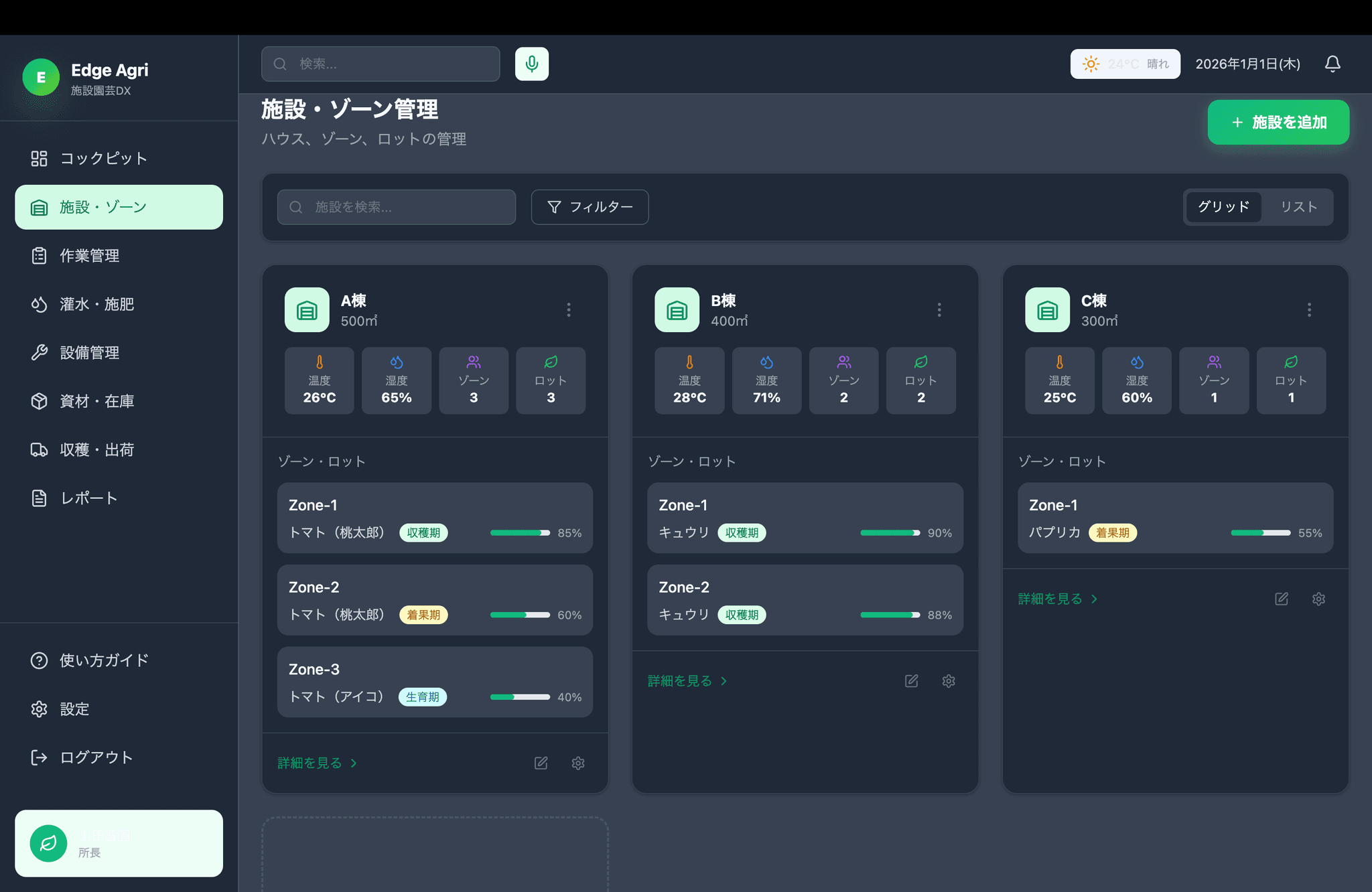
Task: Click edit icon on C棟 card
Action: pyautogui.click(x=1281, y=599)
